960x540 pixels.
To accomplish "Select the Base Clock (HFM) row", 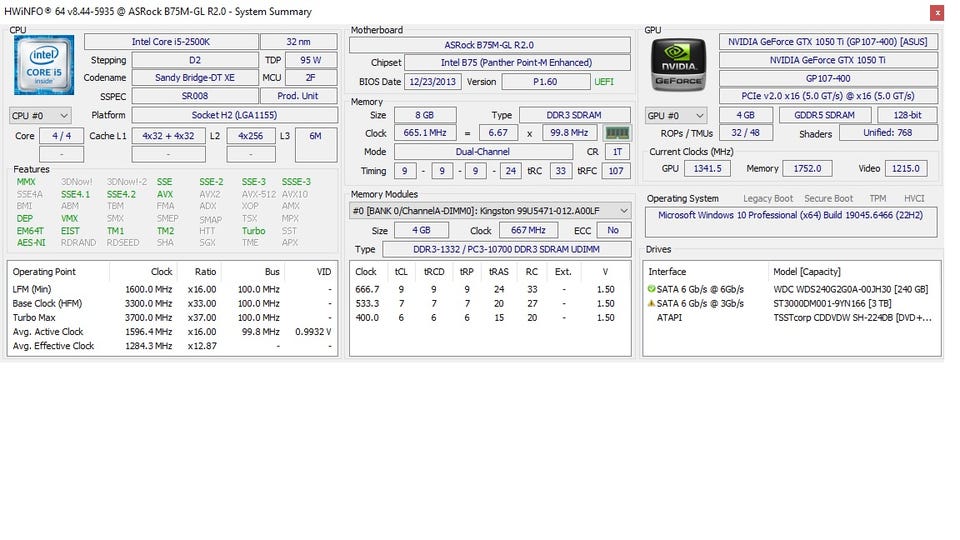I will coord(172,304).
